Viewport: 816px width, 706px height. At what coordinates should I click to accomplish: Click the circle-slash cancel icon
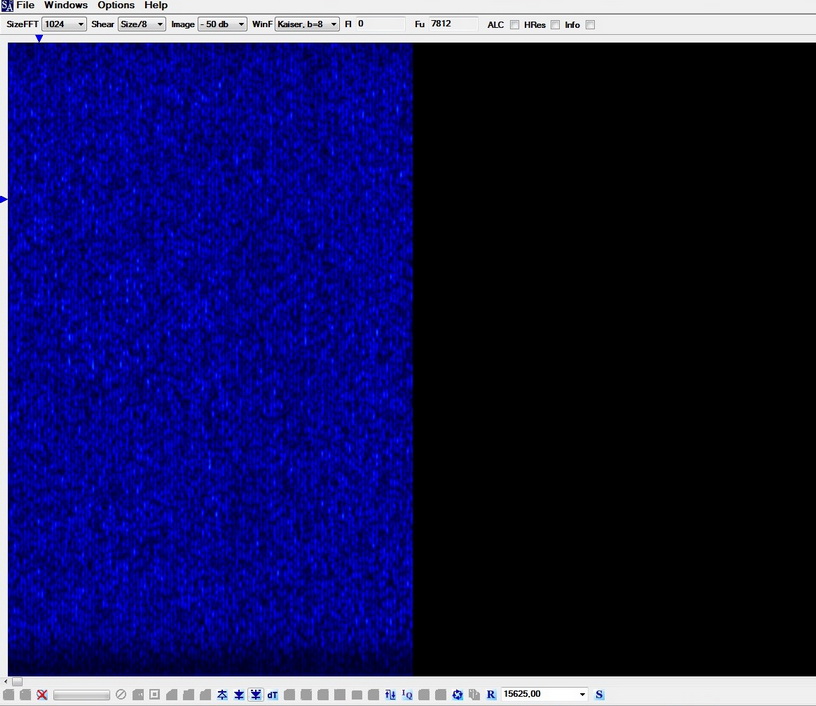click(121, 695)
